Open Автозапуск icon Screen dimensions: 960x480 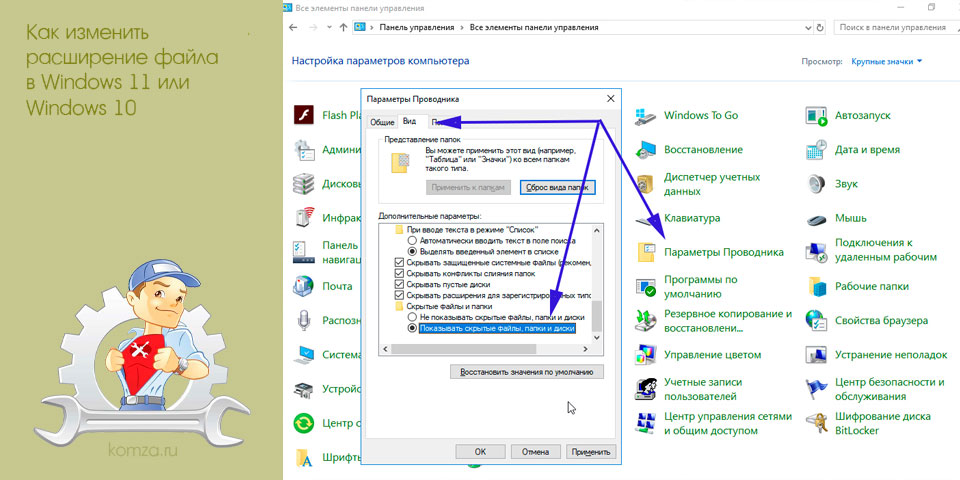pyautogui.click(x=816, y=116)
